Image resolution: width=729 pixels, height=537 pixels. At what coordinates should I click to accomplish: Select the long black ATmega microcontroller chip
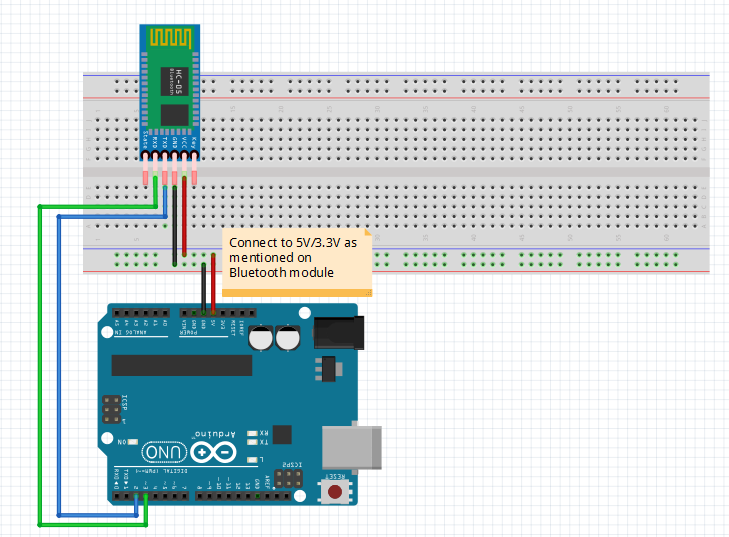tap(180, 364)
